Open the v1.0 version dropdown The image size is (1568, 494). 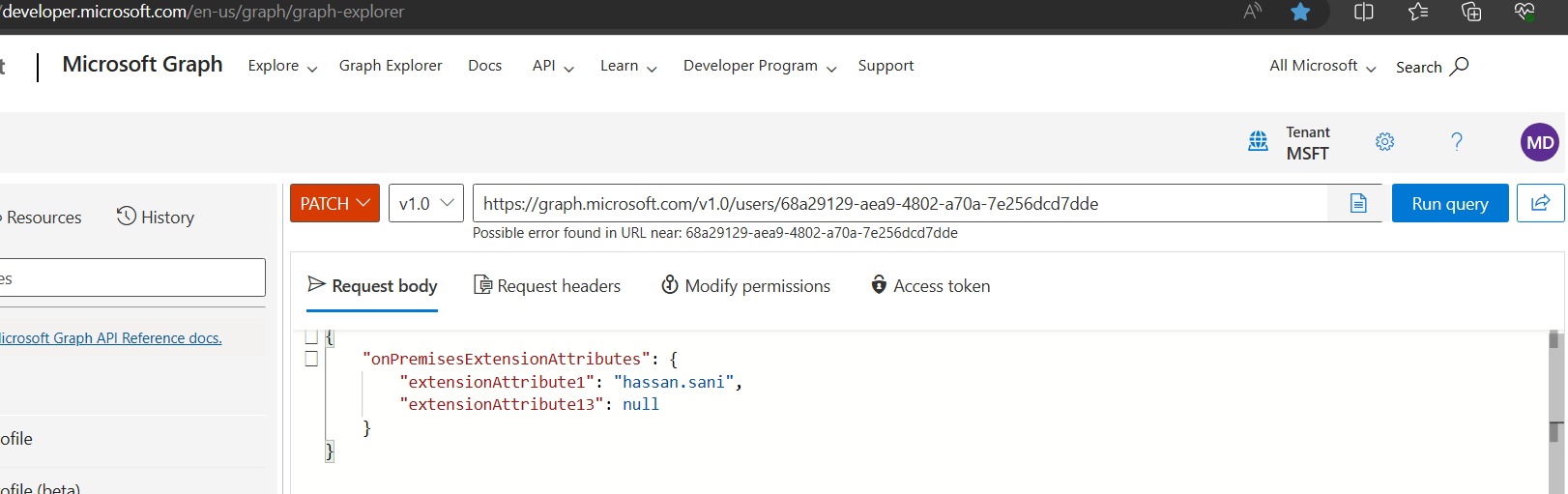(426, 203)
